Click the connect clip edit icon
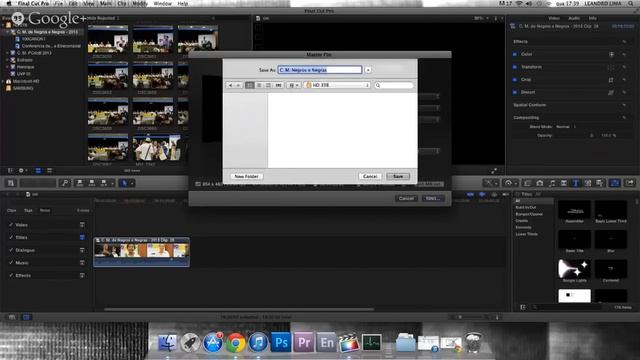The height and width of the screenshot is (360, 640). [x=80, y=183]
